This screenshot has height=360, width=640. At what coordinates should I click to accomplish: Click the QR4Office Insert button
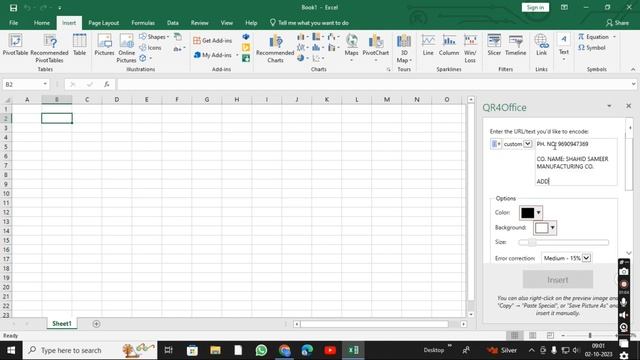558,280
